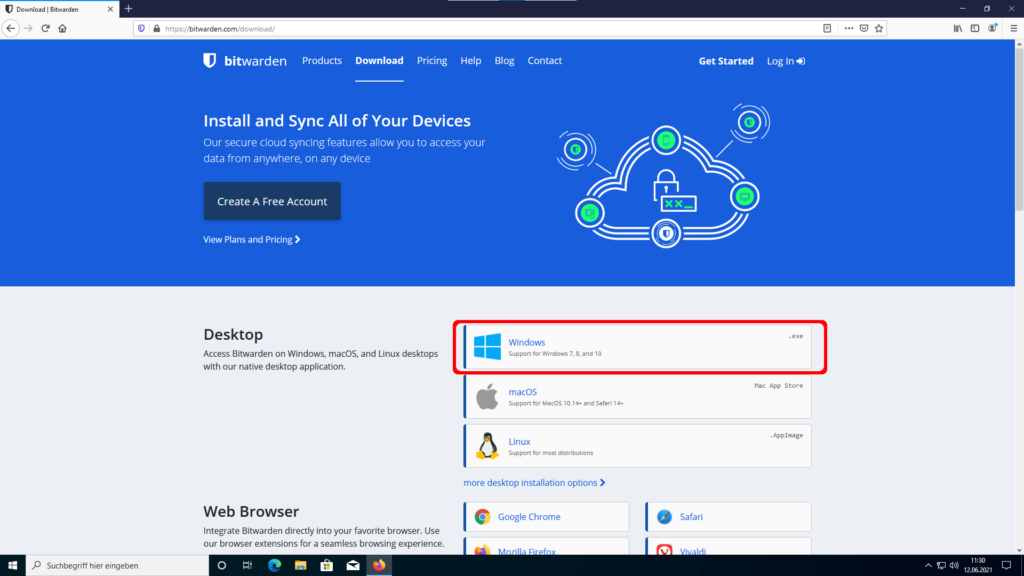Open View Plans and Pricing link
This screenshot has width=1024, height=576.
(x=251, y=240)
